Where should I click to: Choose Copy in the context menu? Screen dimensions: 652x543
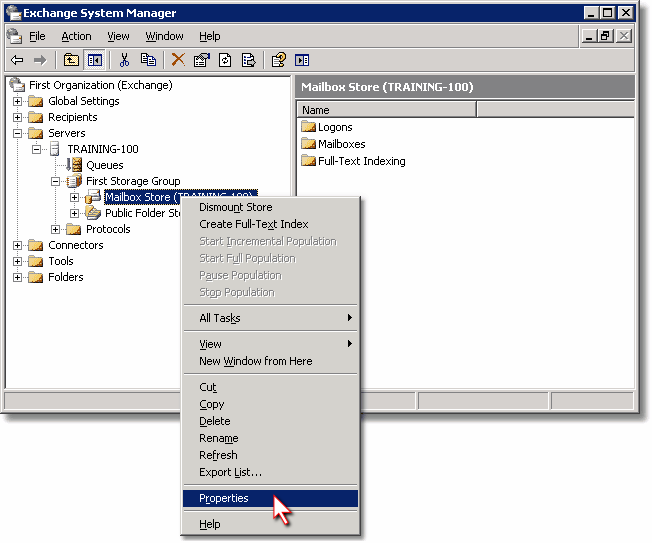coord(270,404)
